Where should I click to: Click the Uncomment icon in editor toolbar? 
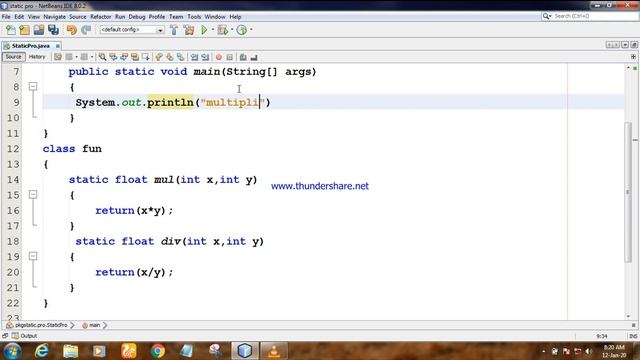click(x=254, y=57)
